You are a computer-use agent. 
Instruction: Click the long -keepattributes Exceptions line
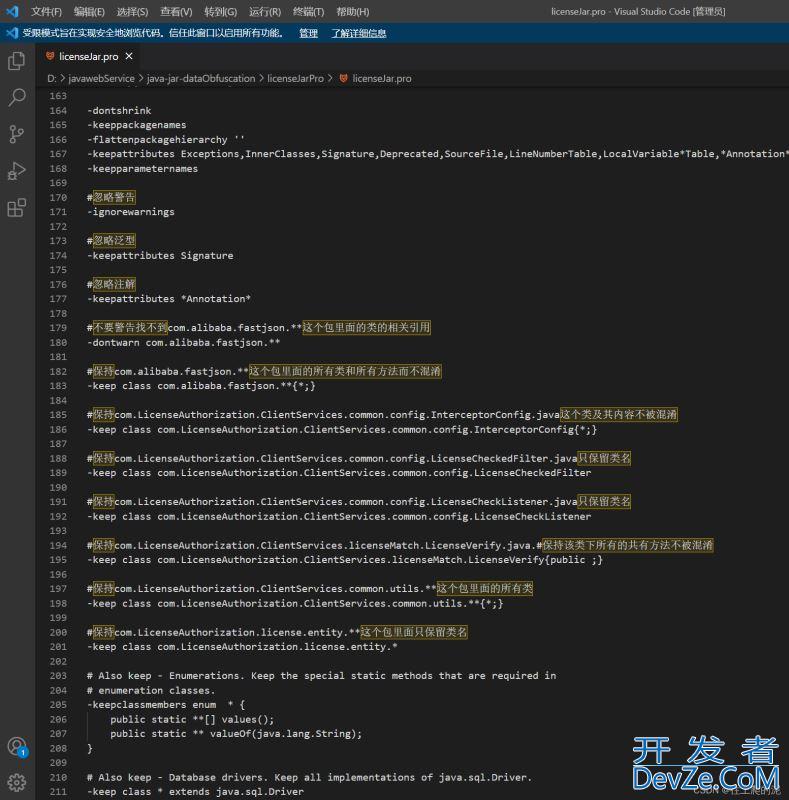pos(437,154)
